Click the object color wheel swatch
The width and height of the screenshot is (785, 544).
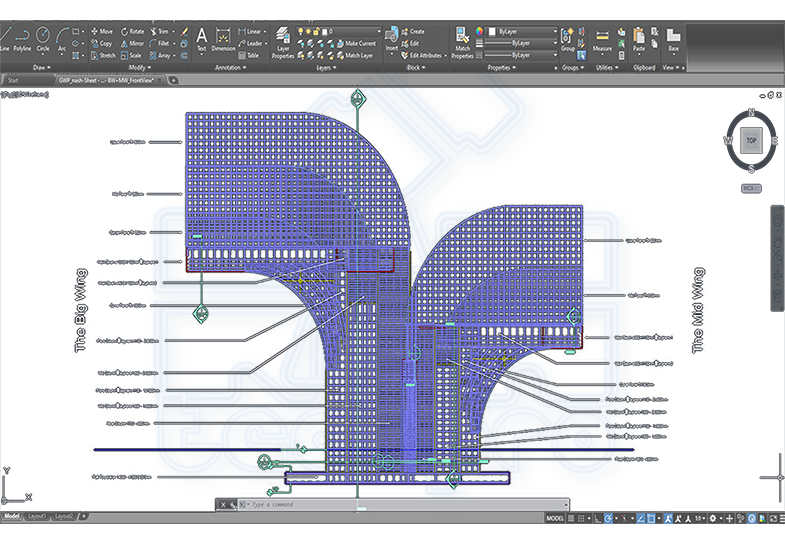tap(479, 32)
